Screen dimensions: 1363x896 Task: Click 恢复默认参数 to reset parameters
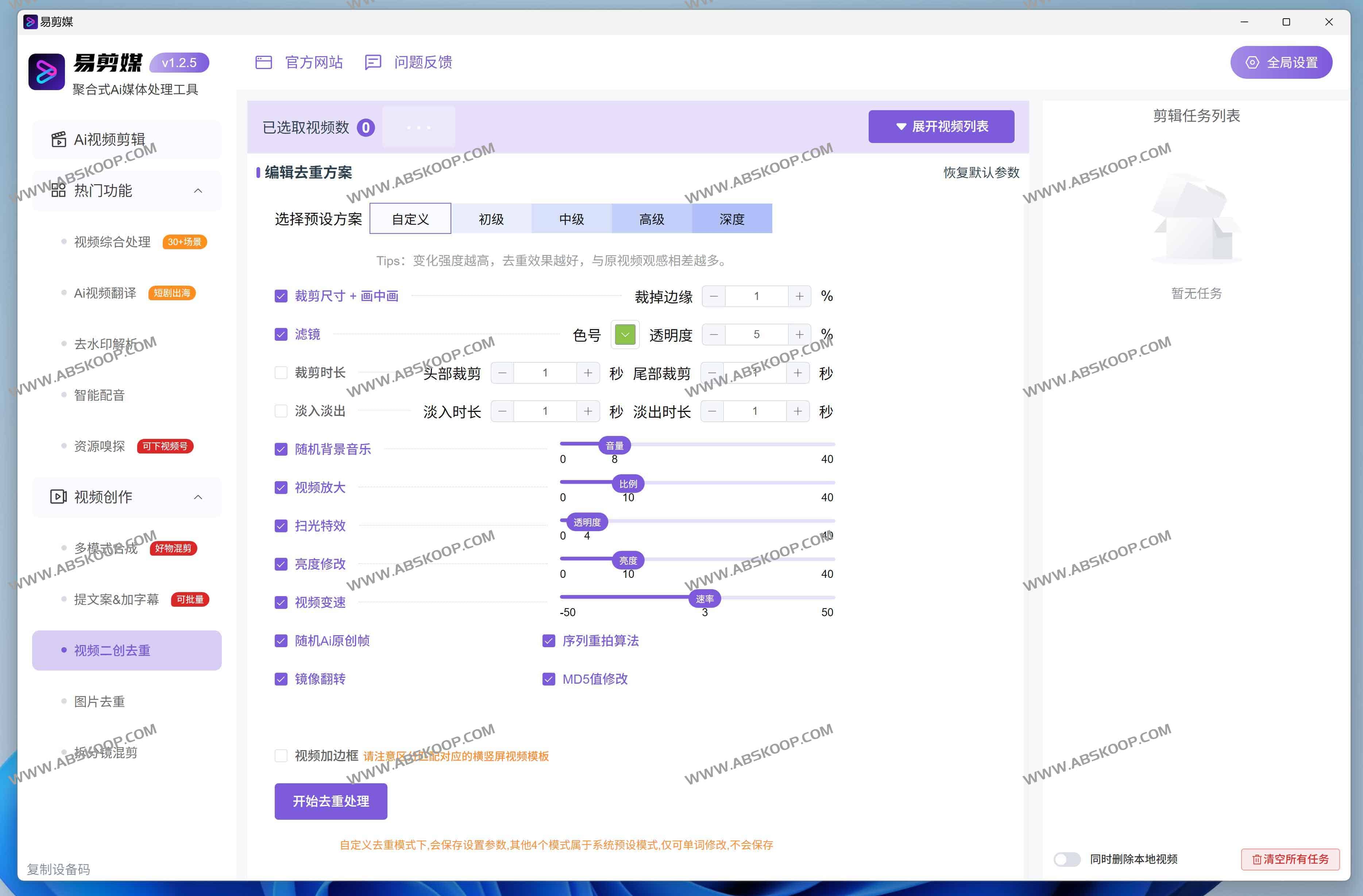(x=980, y=173)
